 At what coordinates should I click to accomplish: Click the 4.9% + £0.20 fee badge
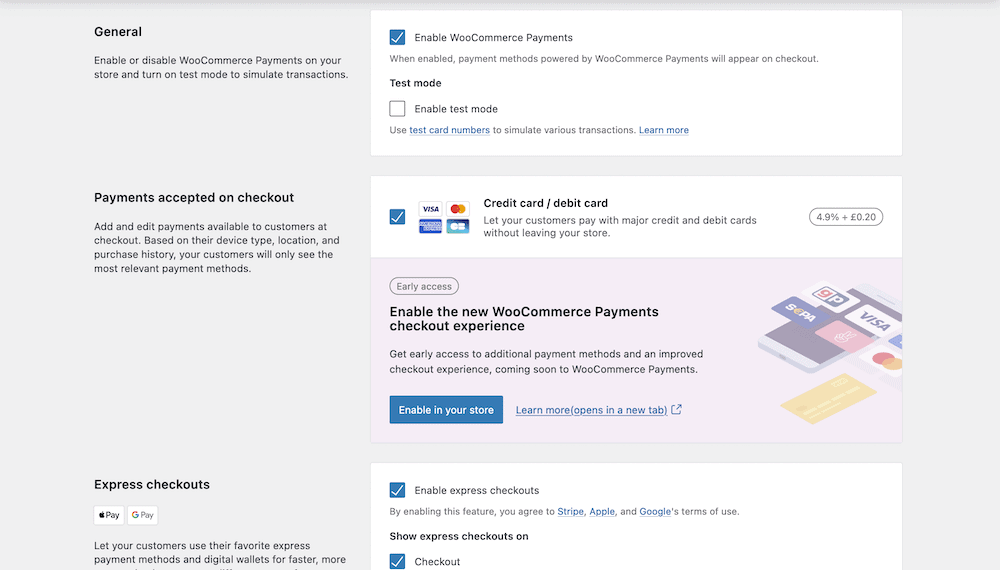click(846, 217)
